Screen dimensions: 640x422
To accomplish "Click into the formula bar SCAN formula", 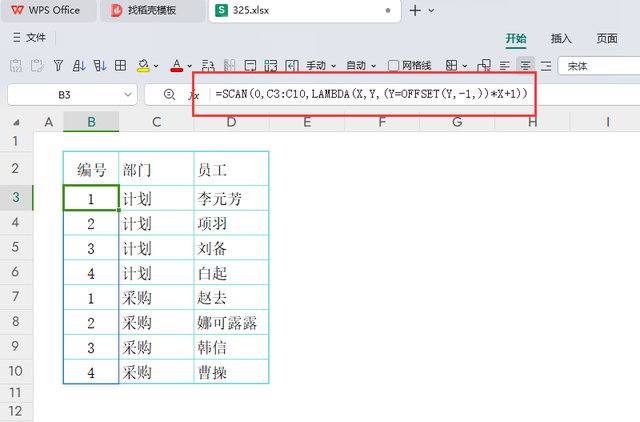I will click(371, 94).
